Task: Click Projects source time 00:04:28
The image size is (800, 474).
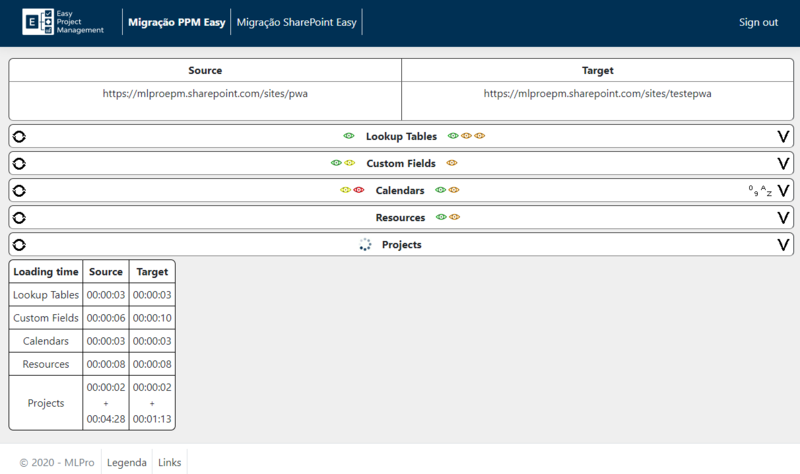Action: 106,419
